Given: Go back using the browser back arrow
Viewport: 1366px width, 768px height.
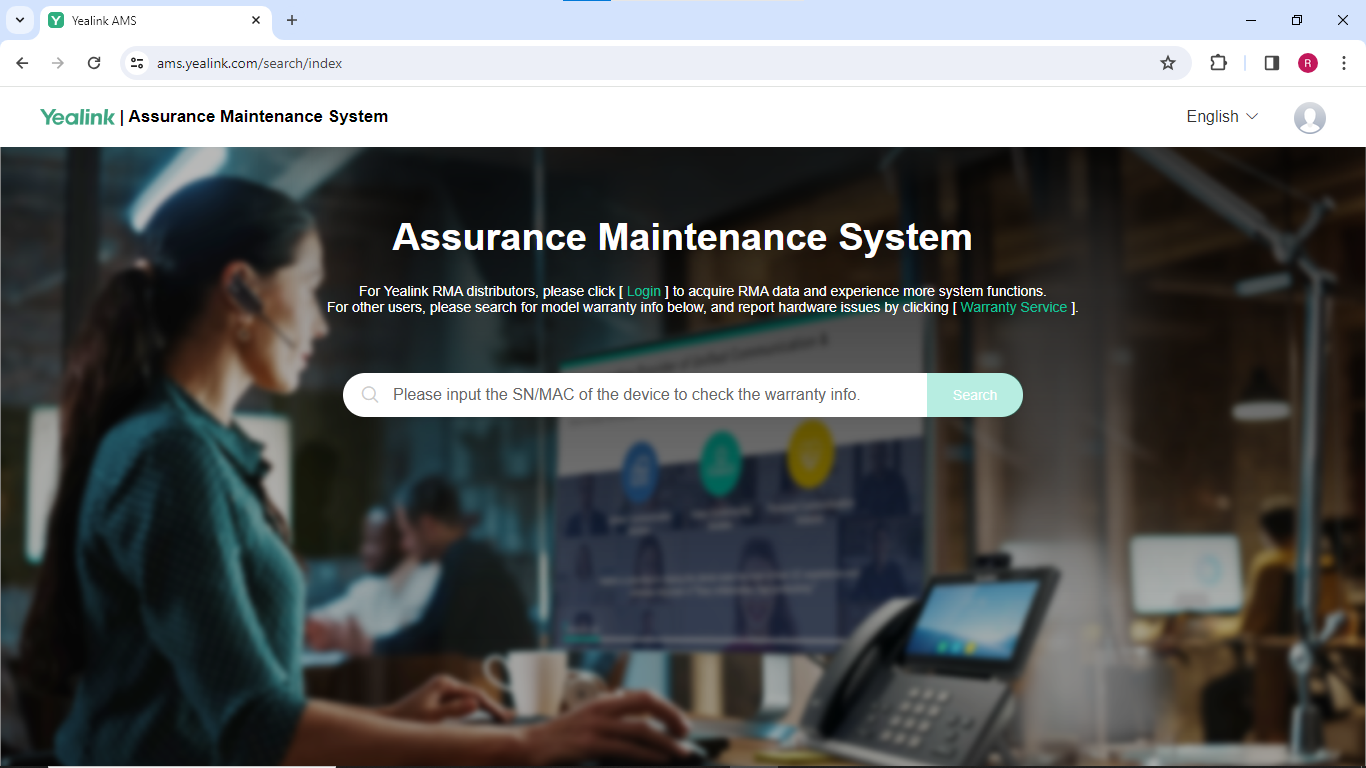Looking at the screenshot, I should coord(22,63).
